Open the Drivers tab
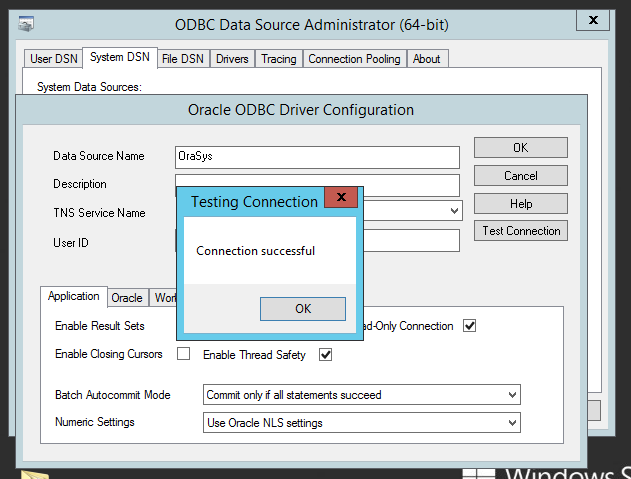This screenshot has height=479, width=631. point(232,59)
